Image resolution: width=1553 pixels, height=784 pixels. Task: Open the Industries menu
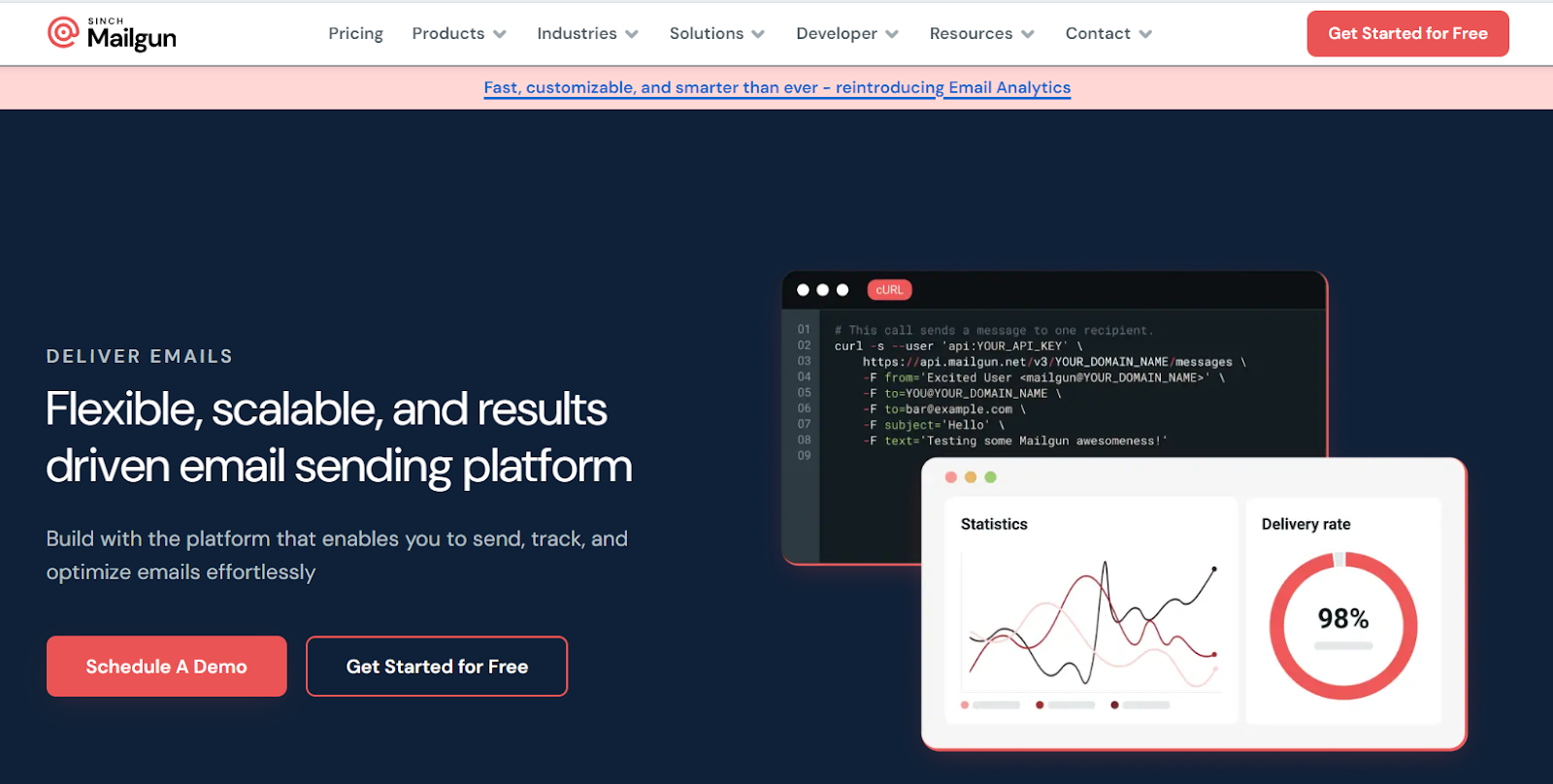pos(577,33)
